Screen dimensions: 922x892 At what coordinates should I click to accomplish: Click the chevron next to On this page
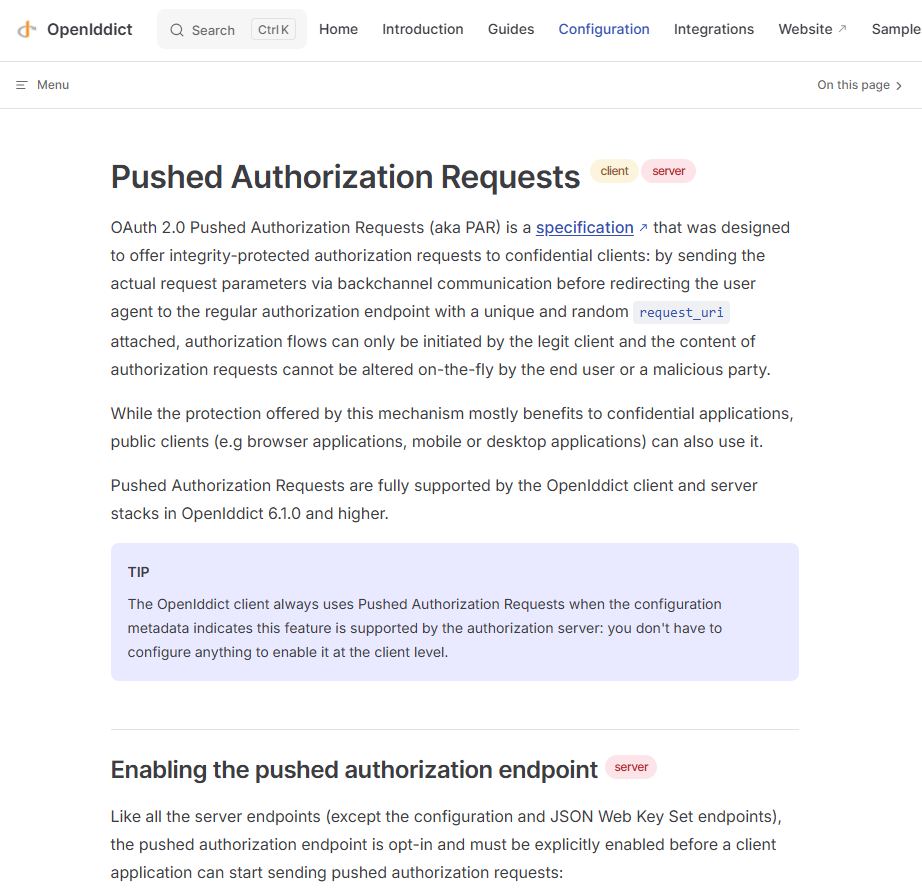[x=898, y=86]
